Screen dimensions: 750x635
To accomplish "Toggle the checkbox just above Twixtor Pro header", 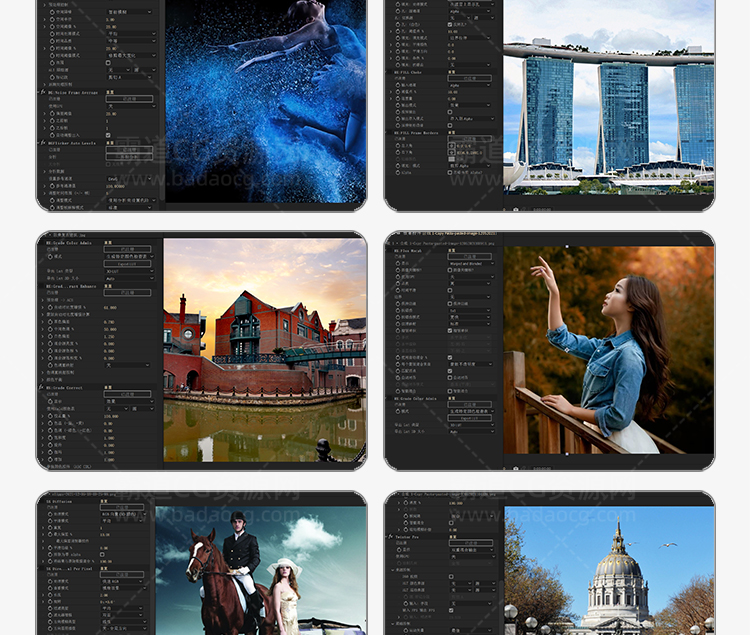I will click(x=451, y=523).
